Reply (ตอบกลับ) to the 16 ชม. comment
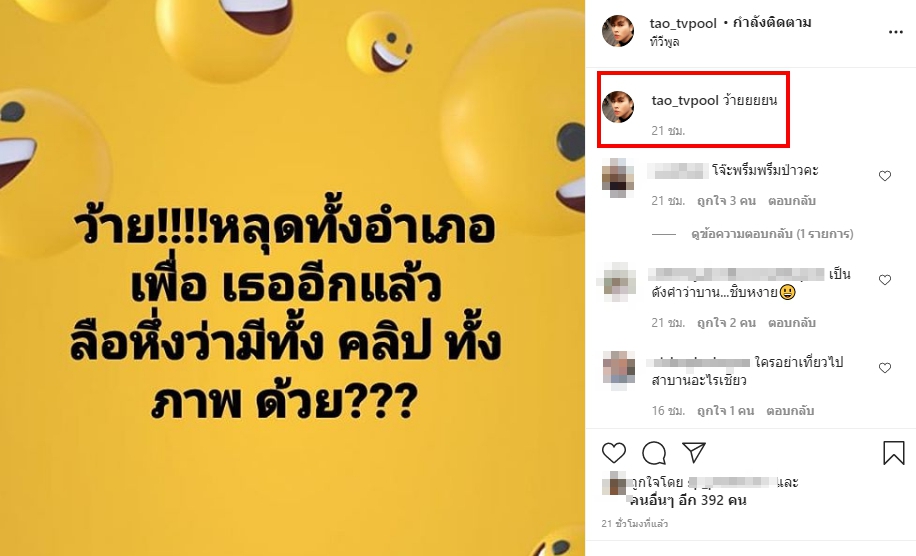916x556 pixels. coord(790,411)
